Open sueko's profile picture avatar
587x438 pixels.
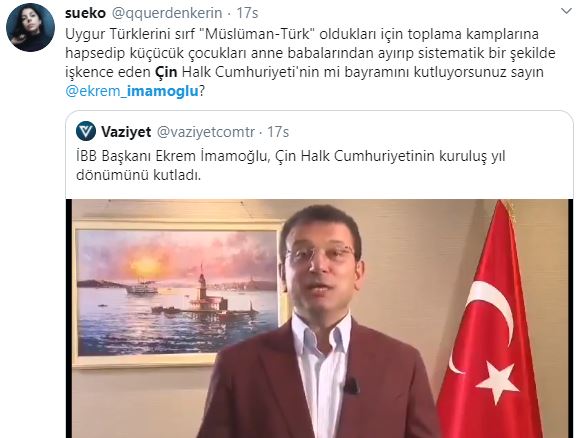click(x=30, y=27)
